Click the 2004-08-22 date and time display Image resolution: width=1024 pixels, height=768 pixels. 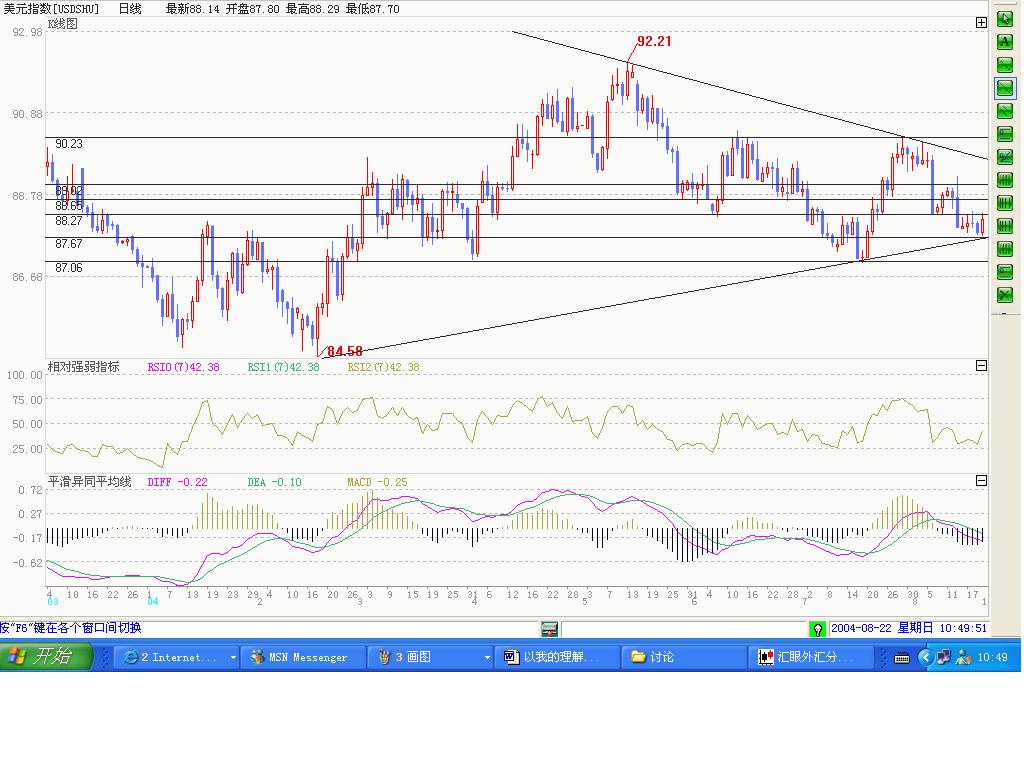pyautogui.click(x=908, y=628)
